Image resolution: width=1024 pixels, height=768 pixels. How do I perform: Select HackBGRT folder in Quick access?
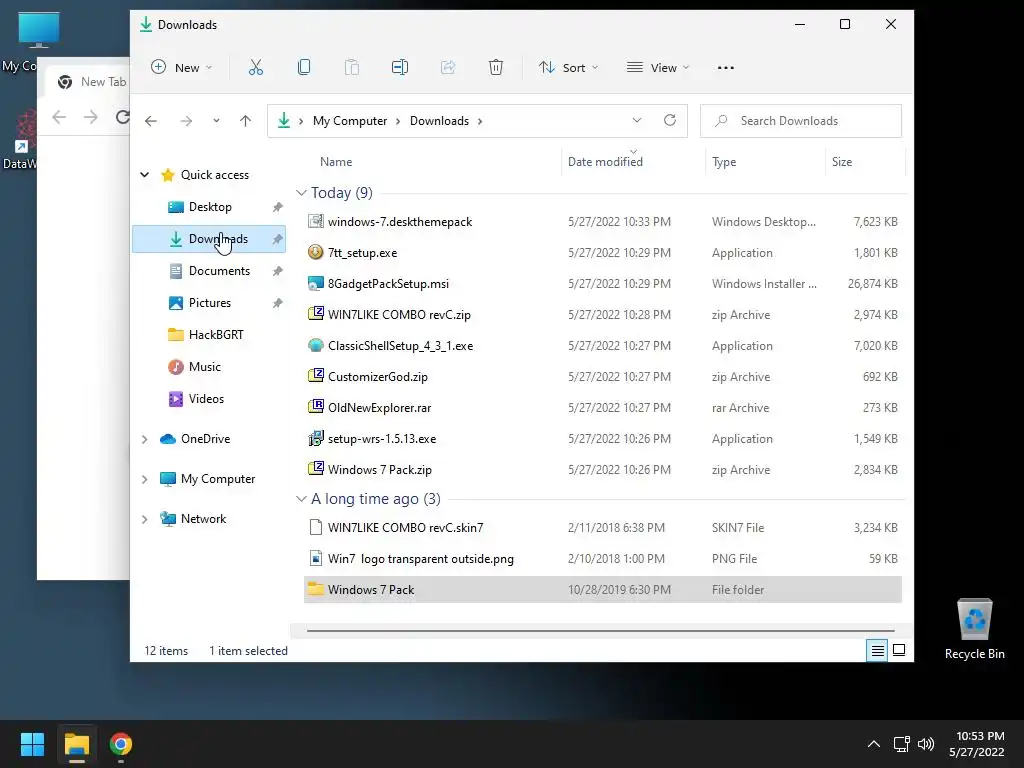209,334
